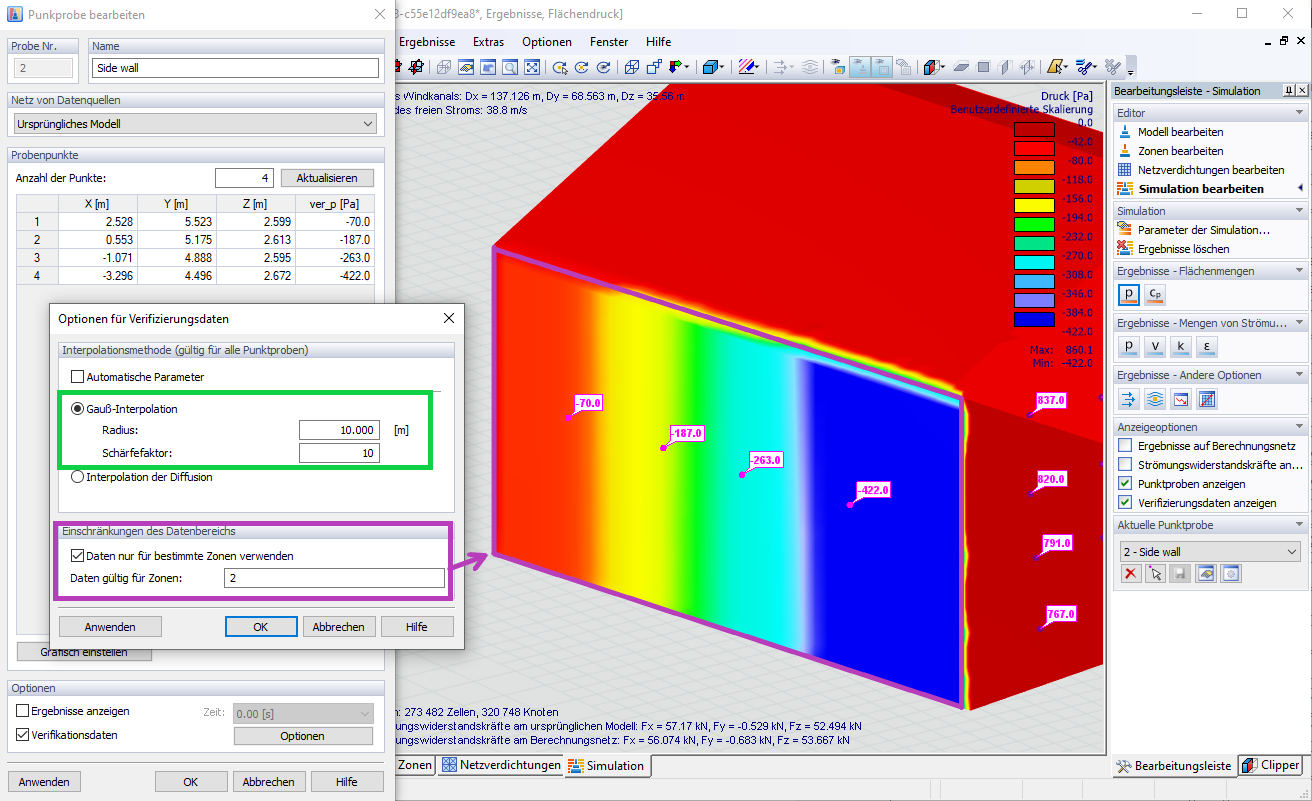This screenshot has height=801, width=1312.
Task: Uncheck Verifikationsdaten checkbox
Action: click(x=23, y=735)
